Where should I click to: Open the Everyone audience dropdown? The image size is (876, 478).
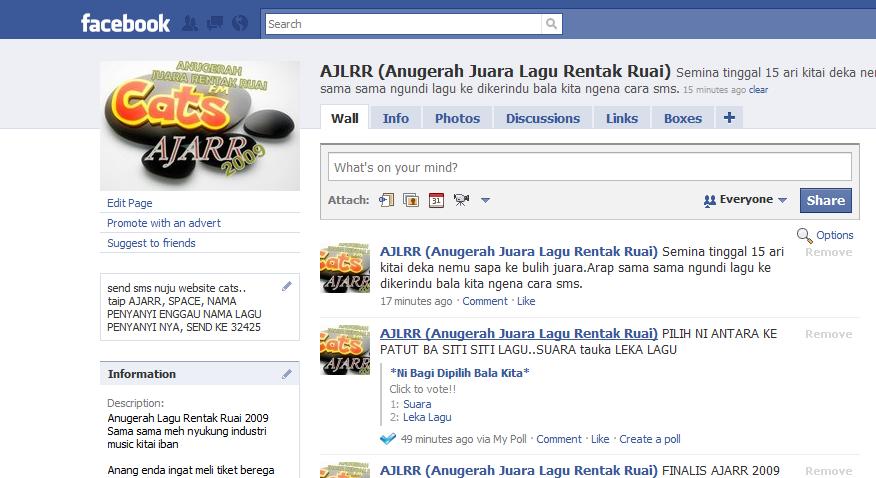coord(745,200)
